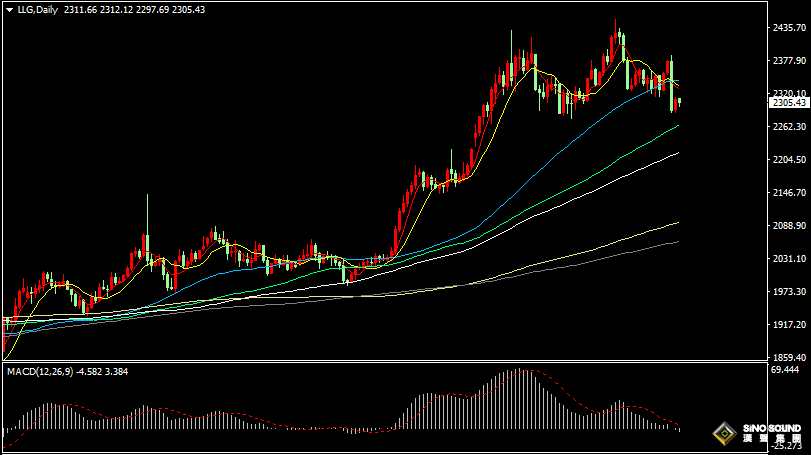Click the 69.444 MACD scale label

(785, 370)
